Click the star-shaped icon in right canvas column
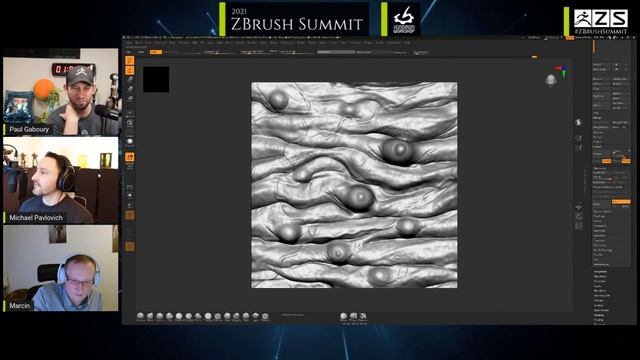640x360 pixels. 578,207
